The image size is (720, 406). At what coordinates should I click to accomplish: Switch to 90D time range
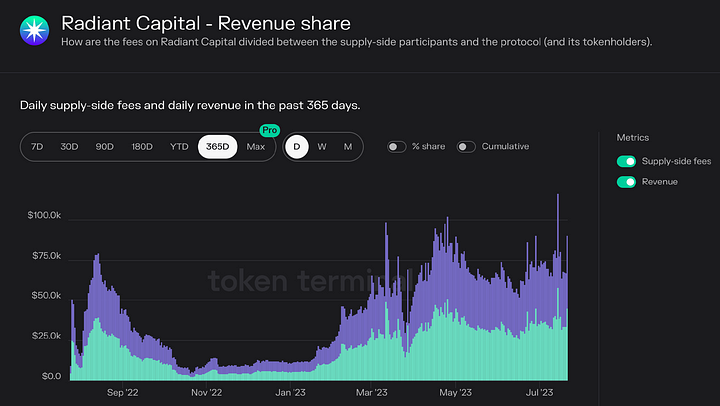pyautogui.click(x=105, y=147)
